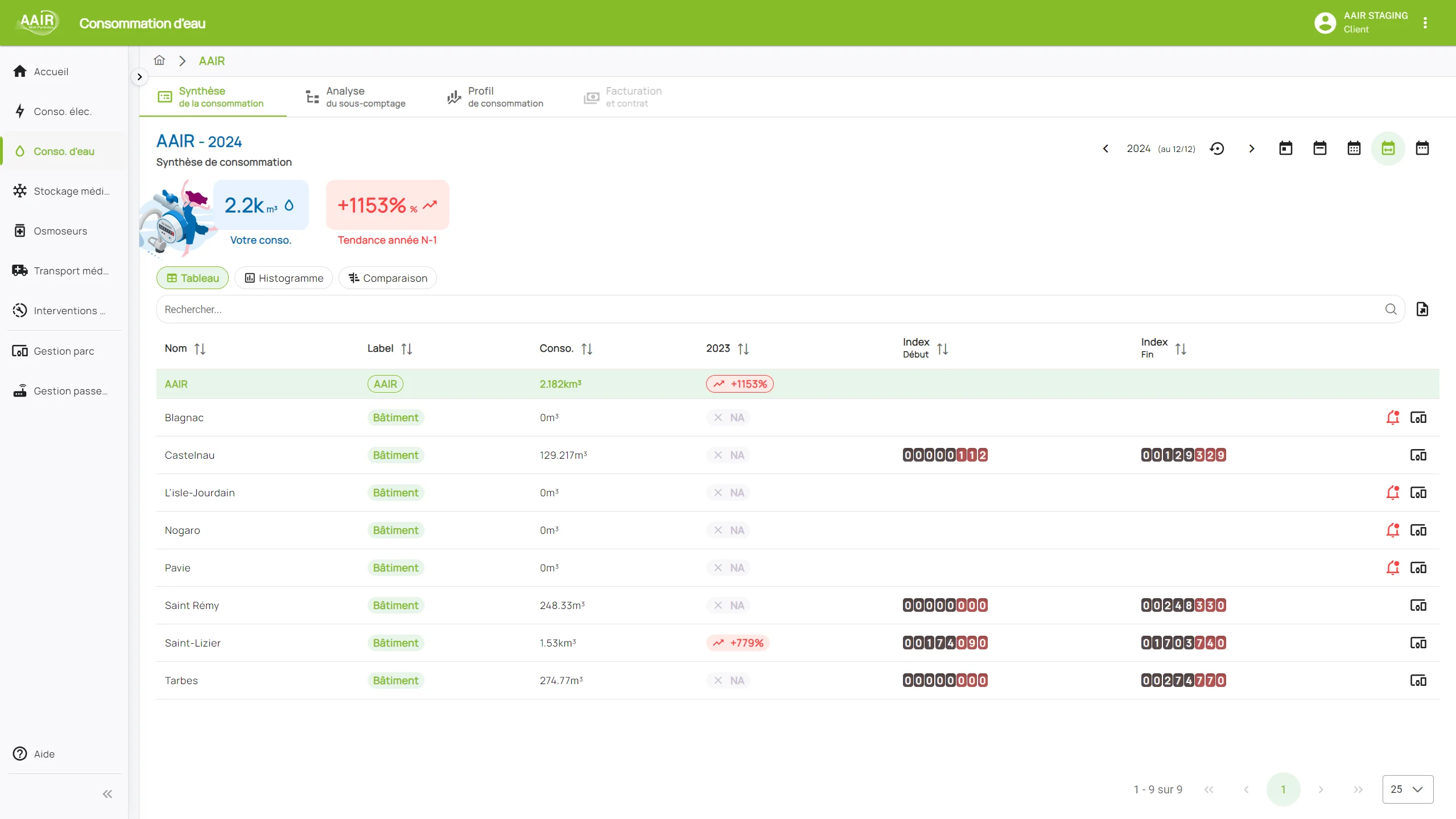Click the reset period history icon

point(1216,149)
